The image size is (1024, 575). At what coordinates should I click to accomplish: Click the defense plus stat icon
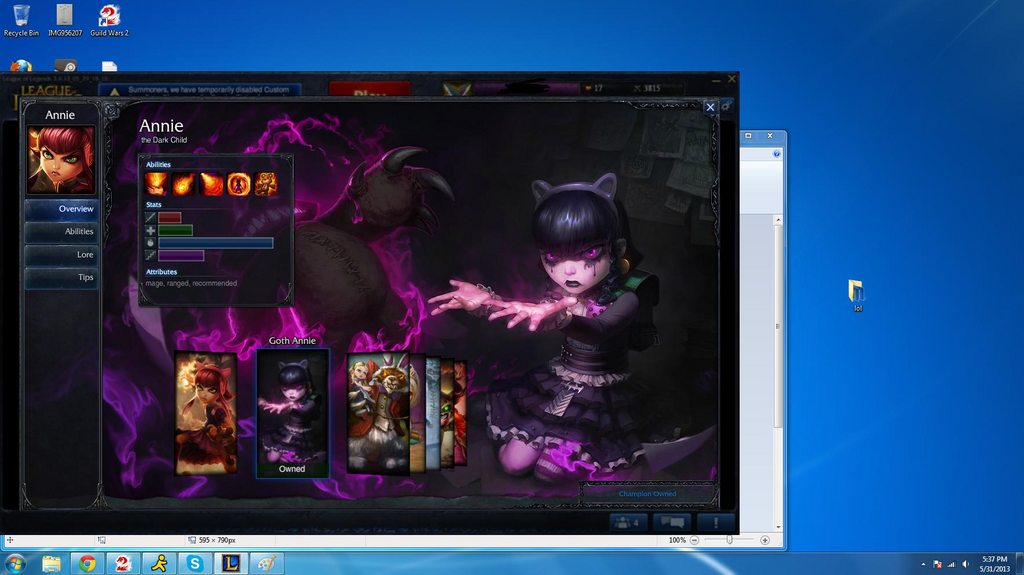[151, 230]
